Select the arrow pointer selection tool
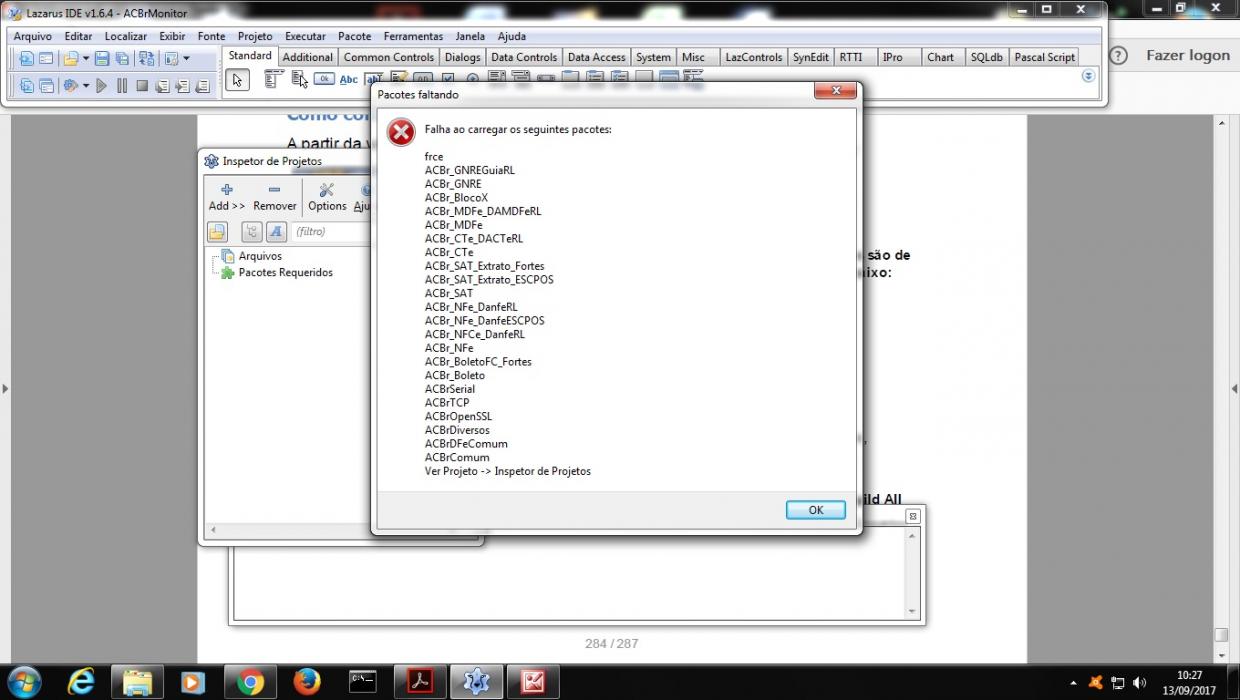The image size is (1240, 700). (237, 80)
